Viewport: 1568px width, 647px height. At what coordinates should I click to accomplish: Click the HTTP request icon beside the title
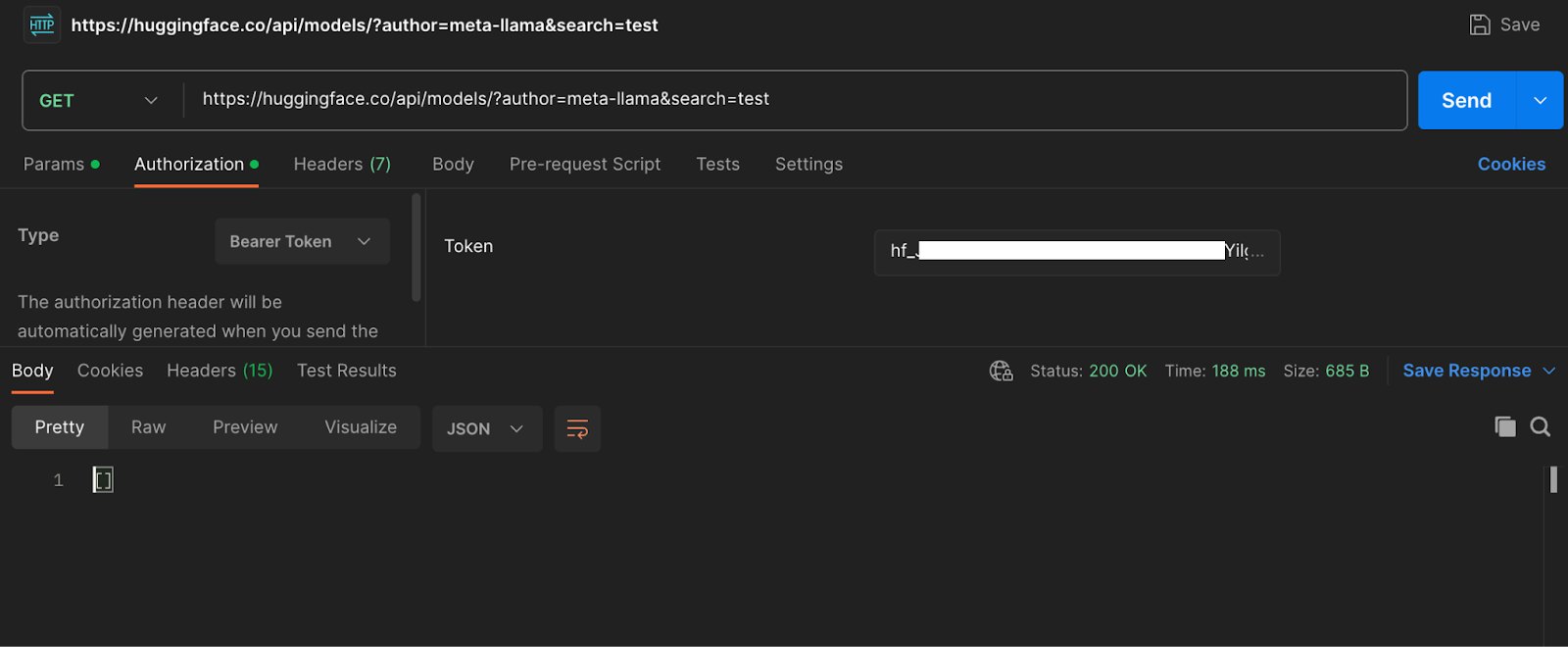tap(42, 25)
